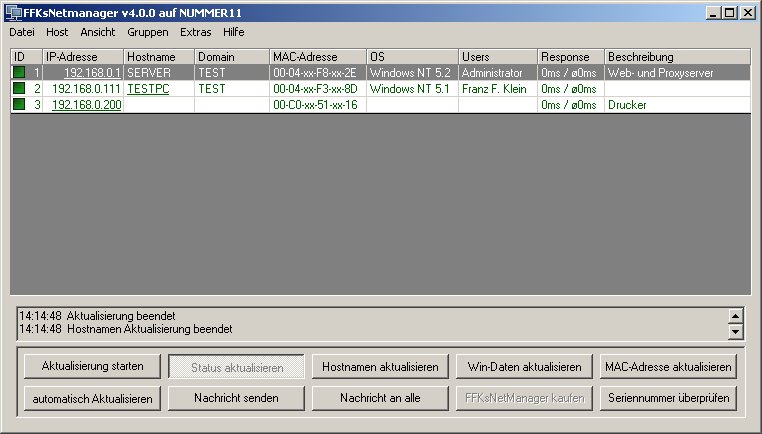Click response time cell of SERVER row
Image resolution: width=762 pixels, height=434 pixels.
click(569, 73)
